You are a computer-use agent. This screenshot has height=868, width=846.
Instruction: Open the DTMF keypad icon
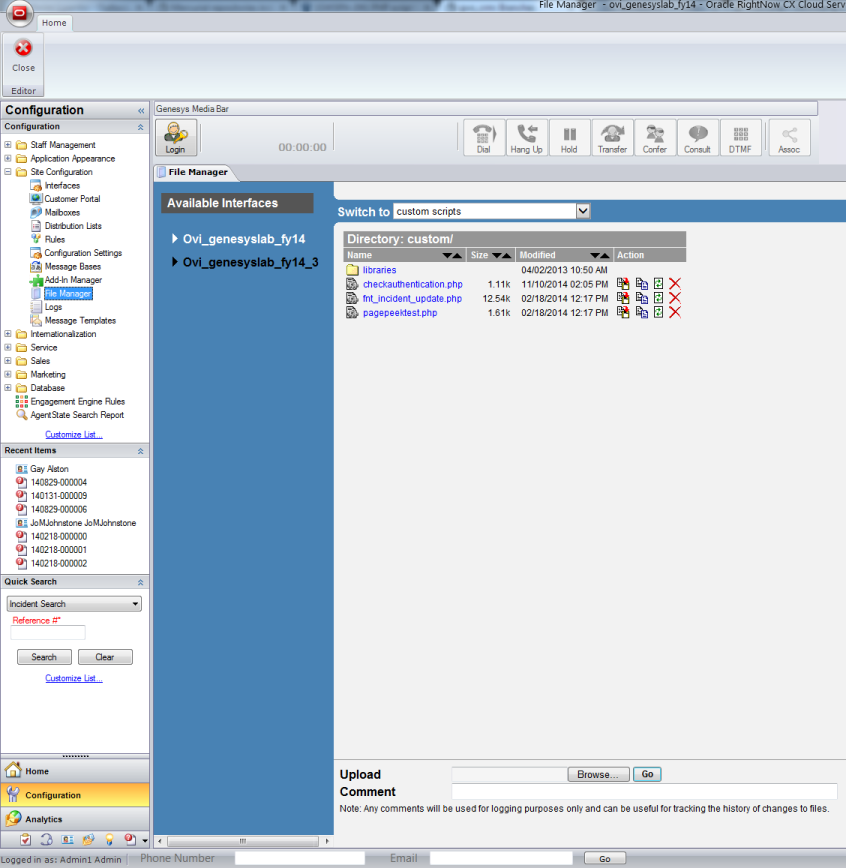741,138
